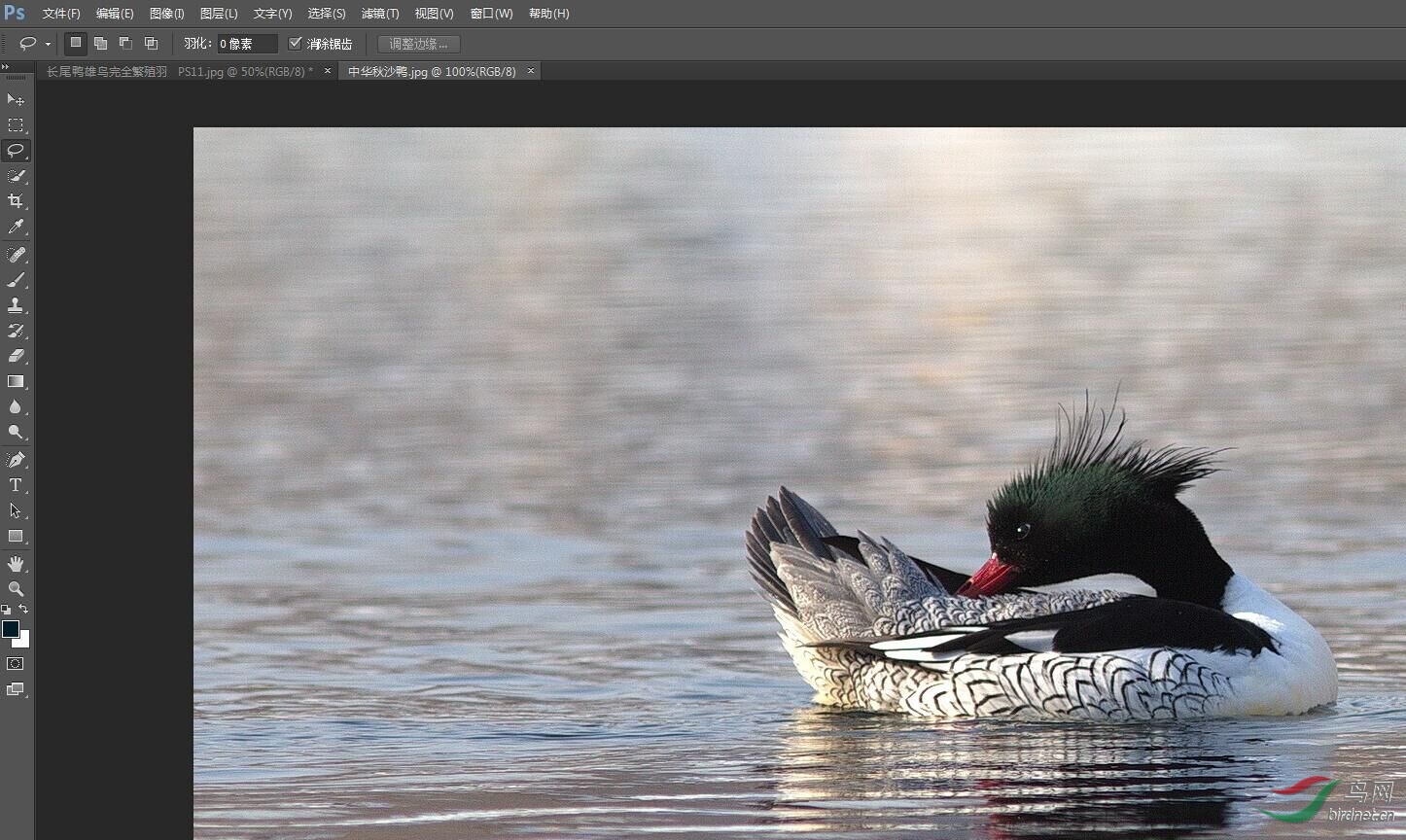Select the Horizontal Type tool
Viewport: 1406px width, 840px height.
coord(16,485)
